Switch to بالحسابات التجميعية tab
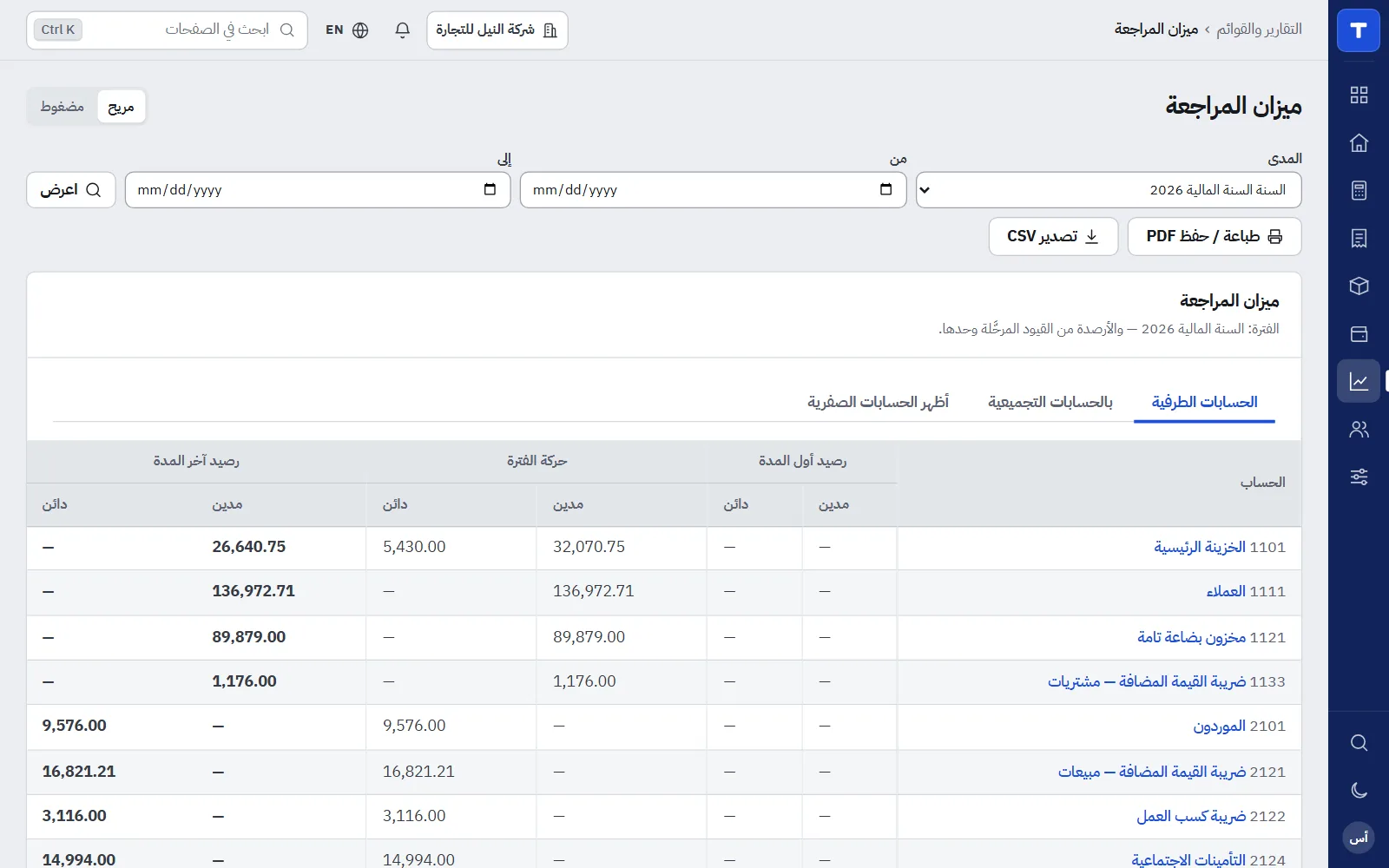Image resolution: width=1389 pixels, height=868 pixels. pos(1050,402)
